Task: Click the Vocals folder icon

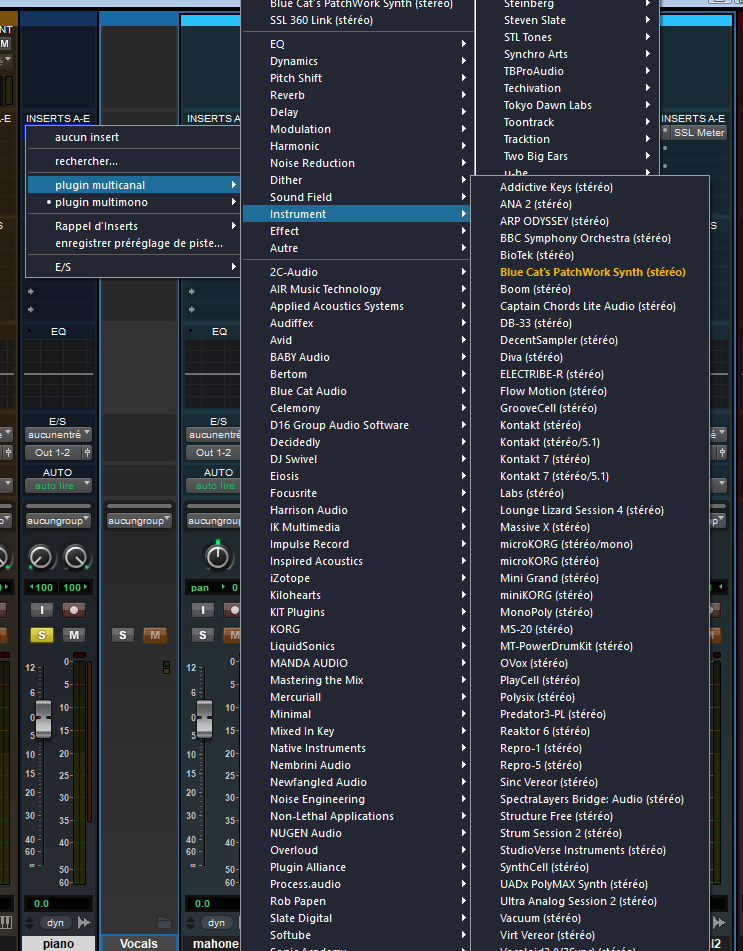Action: tap(164, 922)
